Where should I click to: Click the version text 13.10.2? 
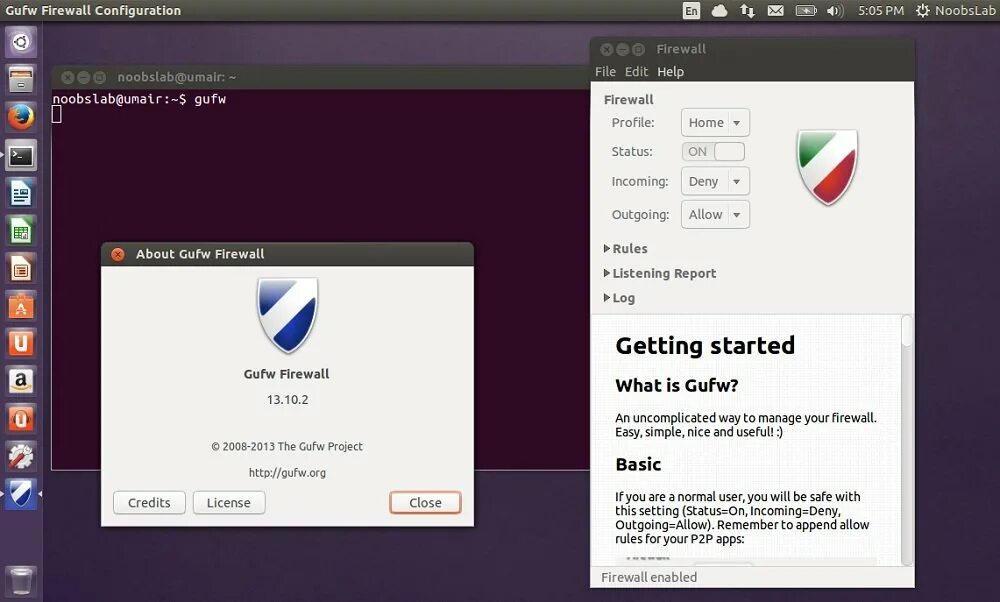click(x=288, y=400)
